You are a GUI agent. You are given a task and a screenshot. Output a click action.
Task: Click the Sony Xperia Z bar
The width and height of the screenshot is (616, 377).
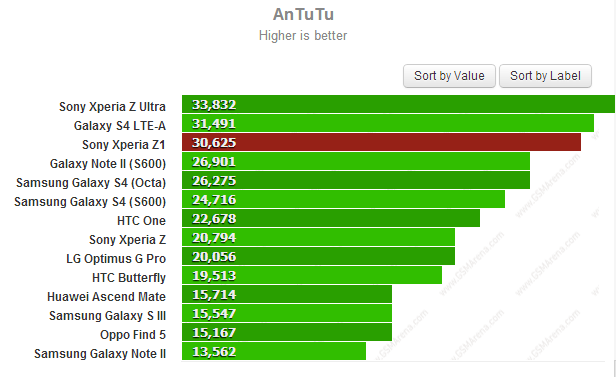318,237
